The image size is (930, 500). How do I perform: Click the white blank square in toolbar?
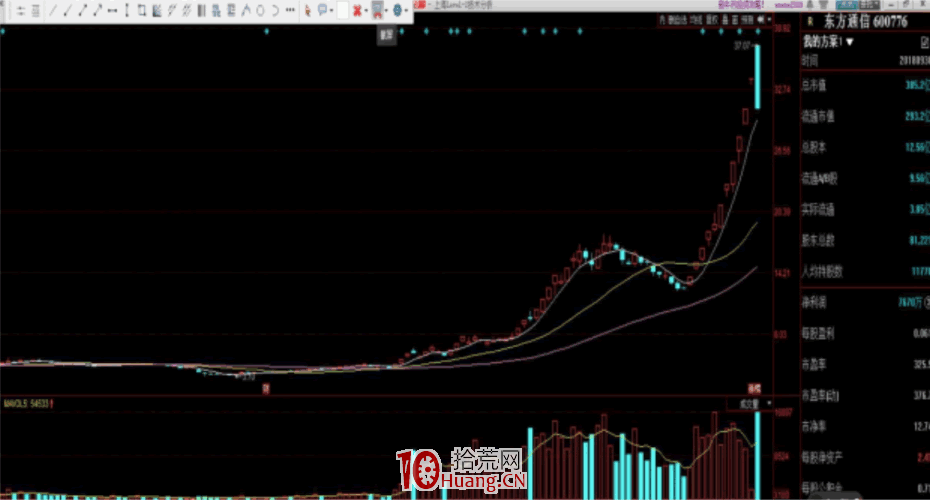[342, 10]
